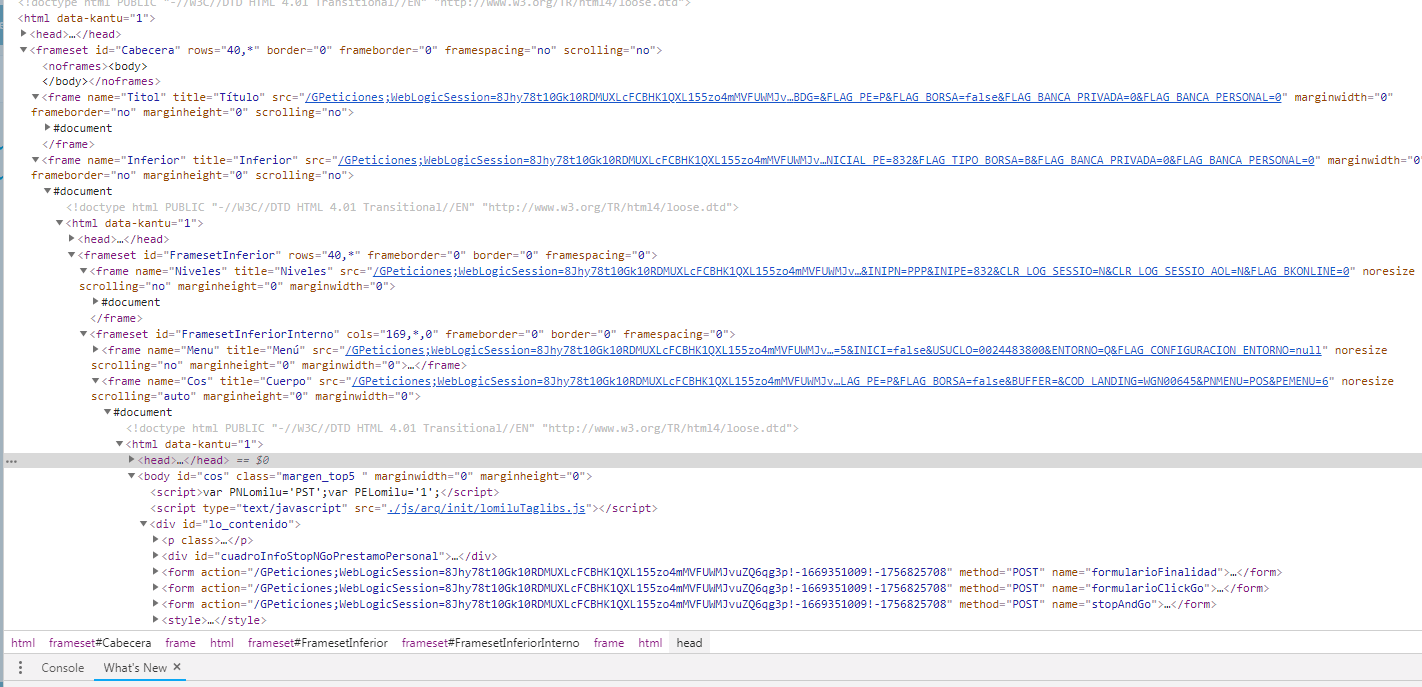The height and width of the screenshot is (687, 1422).
Task: Click the head breadcrumb item
Action: coord(689,642)
